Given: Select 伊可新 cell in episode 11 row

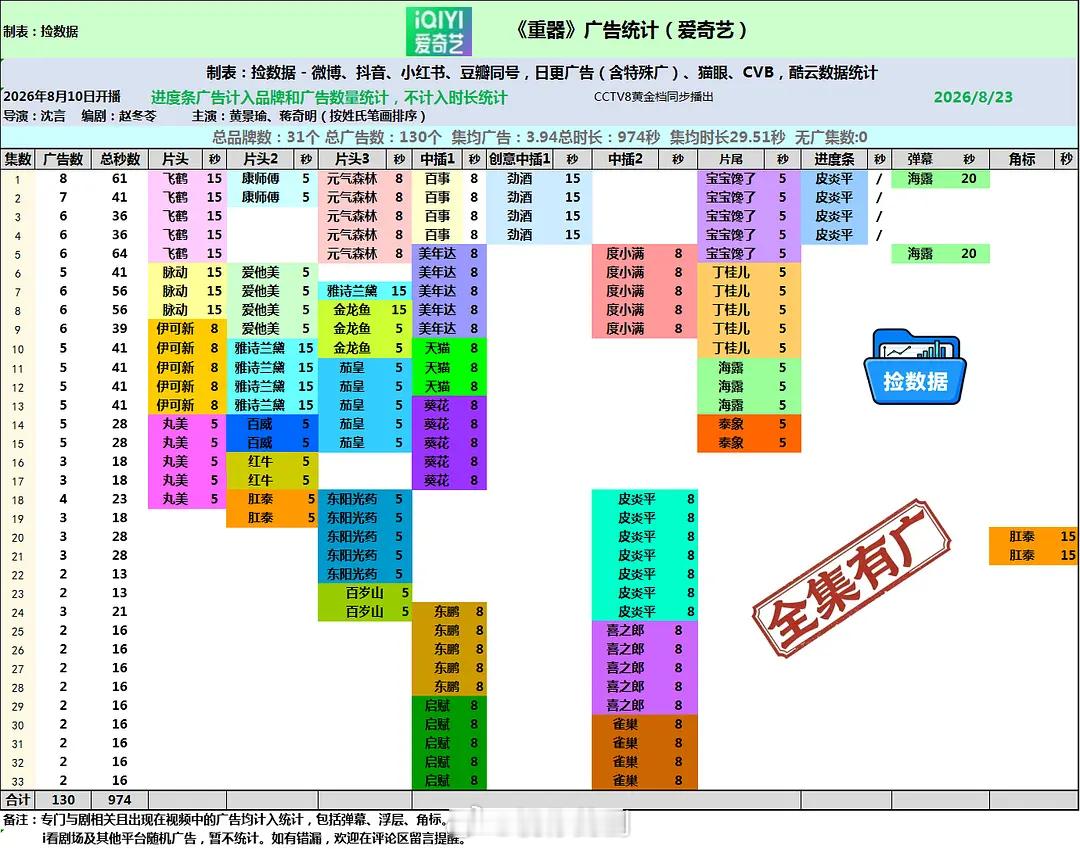Looking at the screenshot, I should (x=175, y=367).
